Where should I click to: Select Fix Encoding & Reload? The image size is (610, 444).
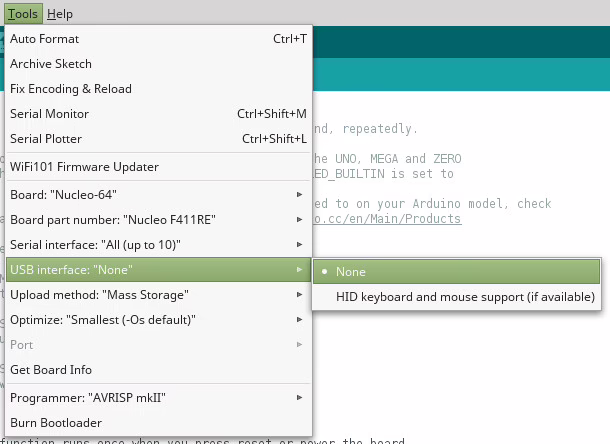click(70, 89)
